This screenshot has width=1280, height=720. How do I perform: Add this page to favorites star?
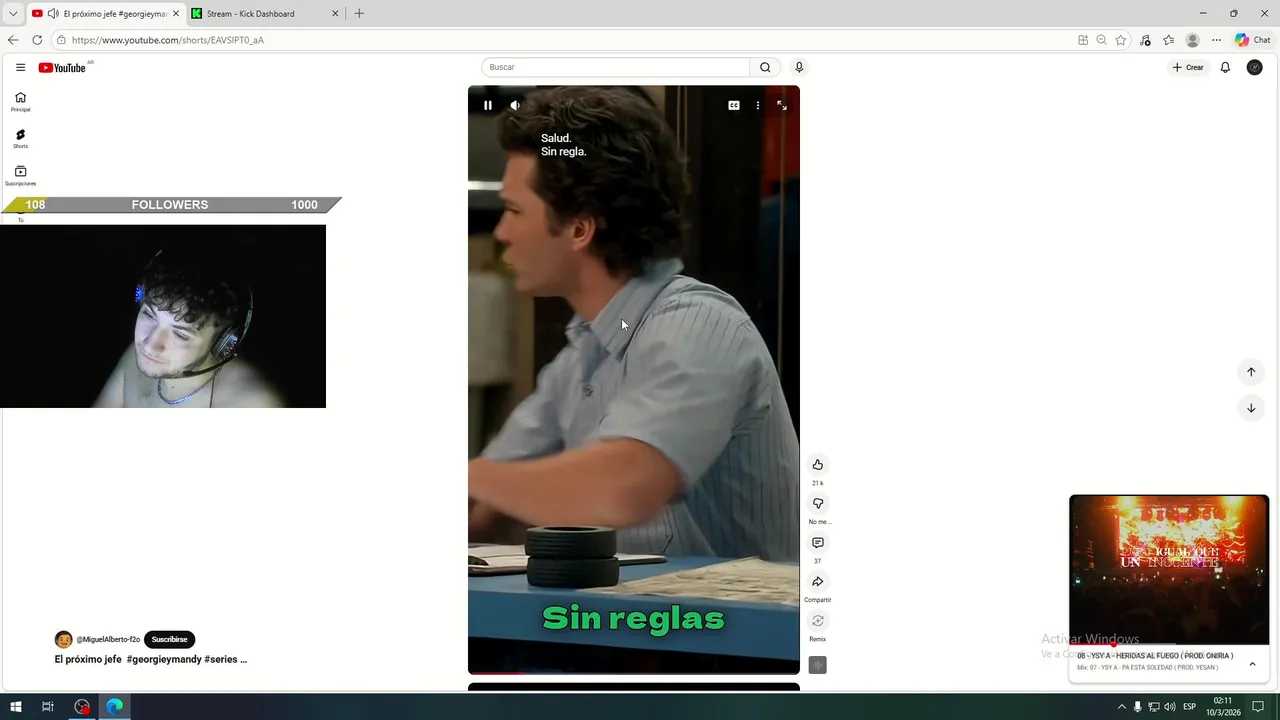click(1120, 40)
